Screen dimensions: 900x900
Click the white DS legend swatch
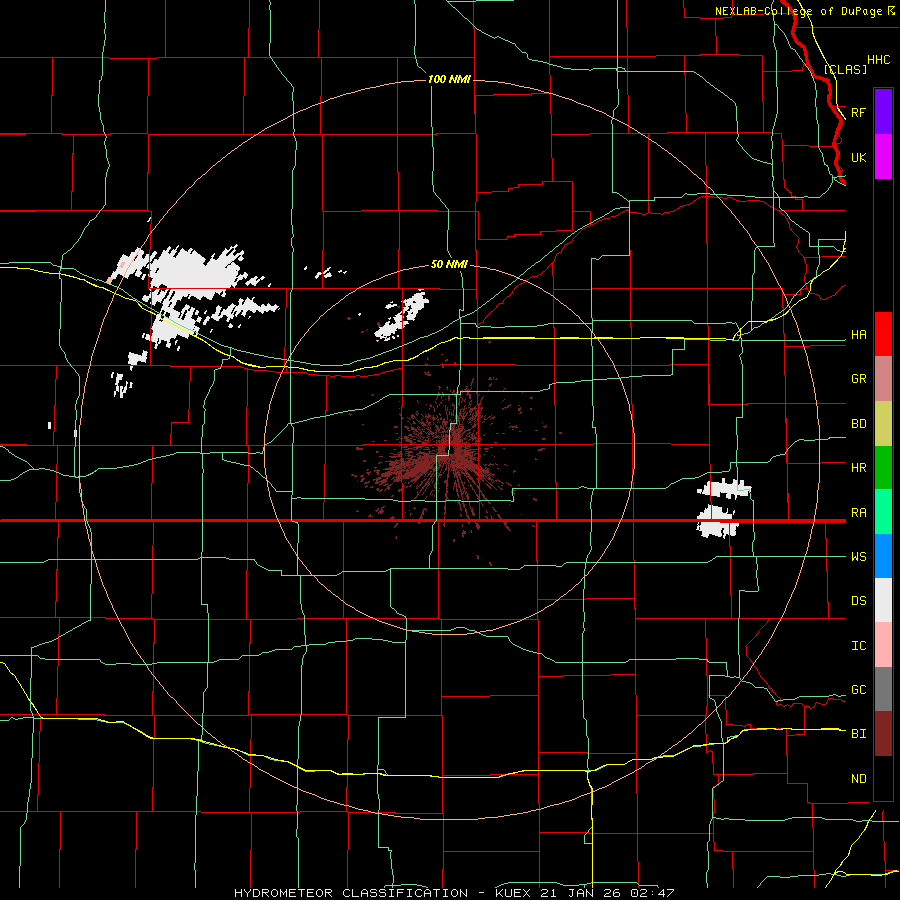pos(883,600)
